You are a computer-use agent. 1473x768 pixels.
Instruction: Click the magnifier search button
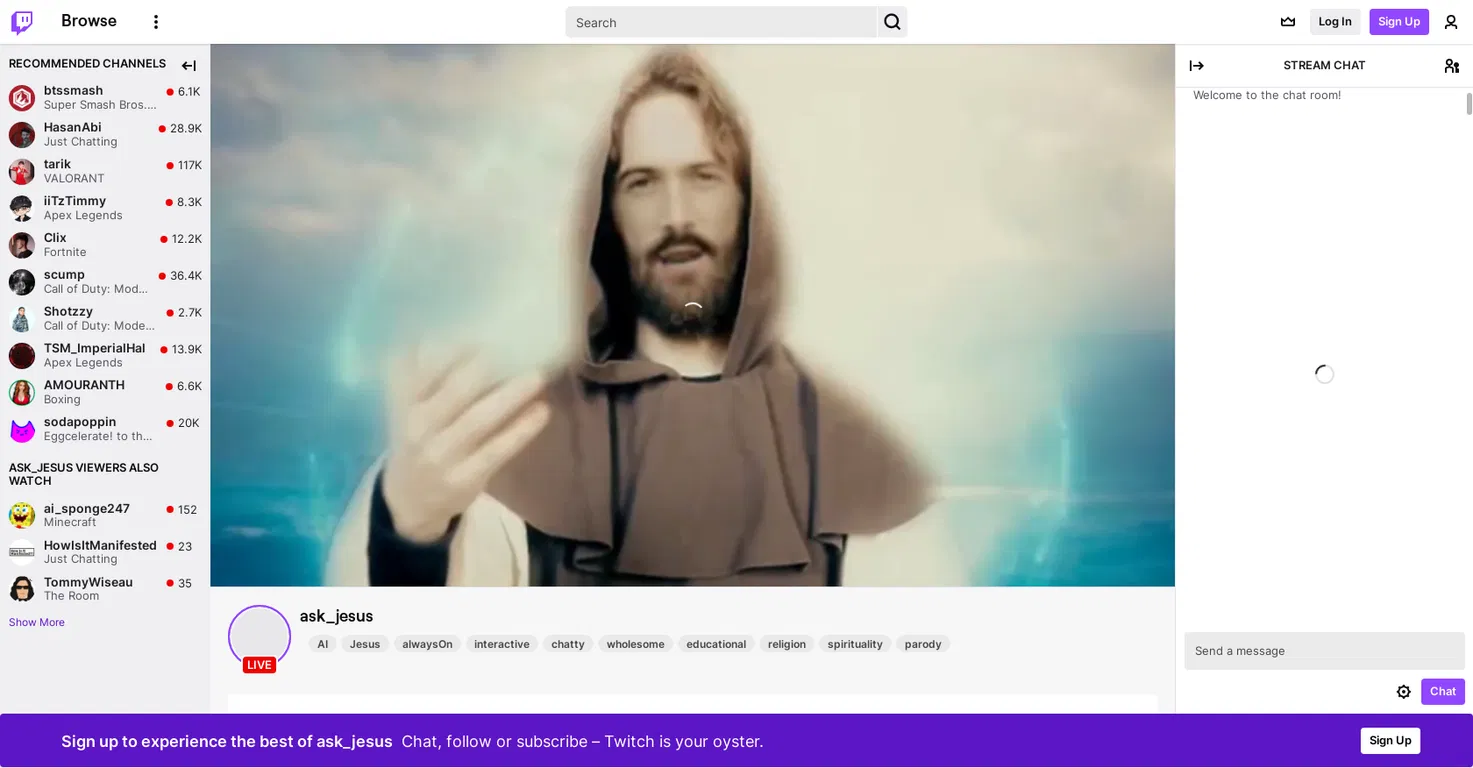(x=892, y=22)
